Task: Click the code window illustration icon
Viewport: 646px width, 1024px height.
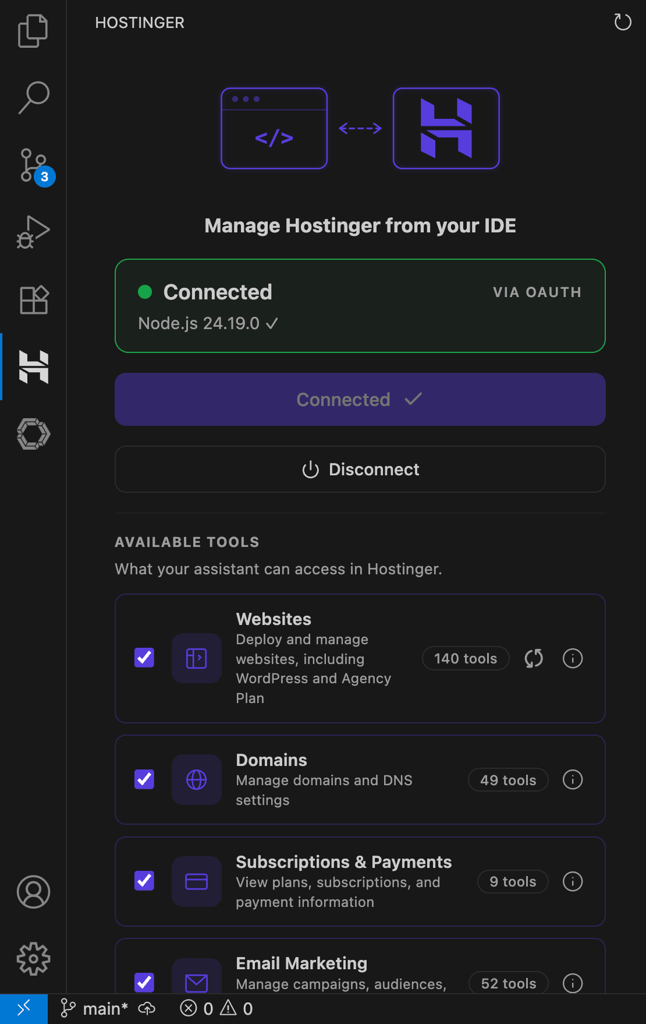Action: tap(274, 129)
